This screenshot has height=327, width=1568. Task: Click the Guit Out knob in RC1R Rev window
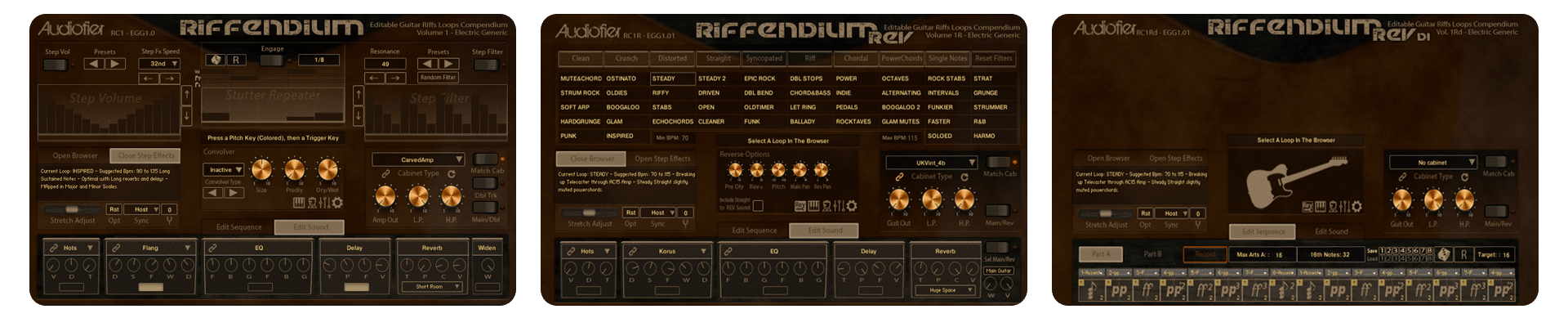(898, 199)
